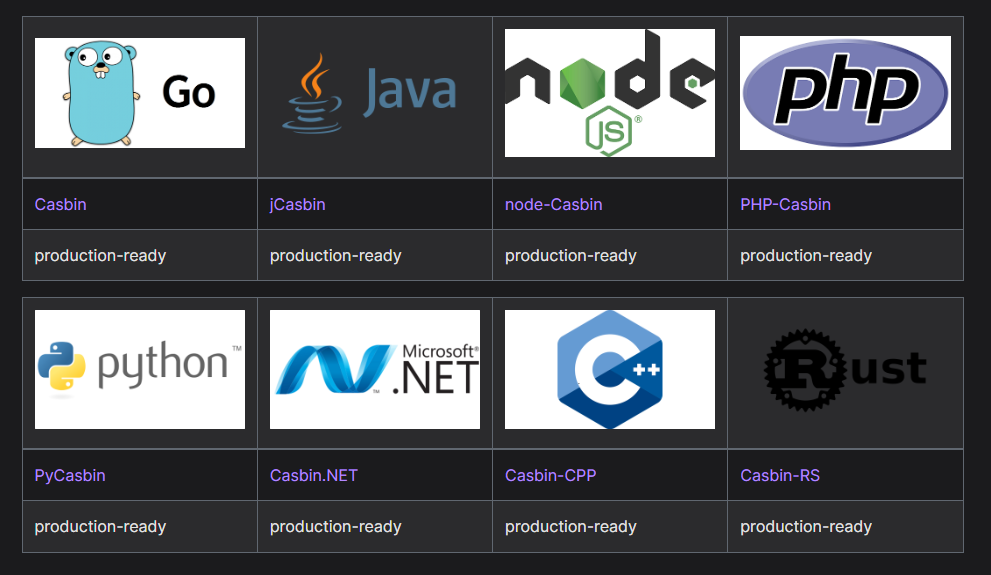Open the node-Casbin link

pyautogui.click(x=554, y=204)
